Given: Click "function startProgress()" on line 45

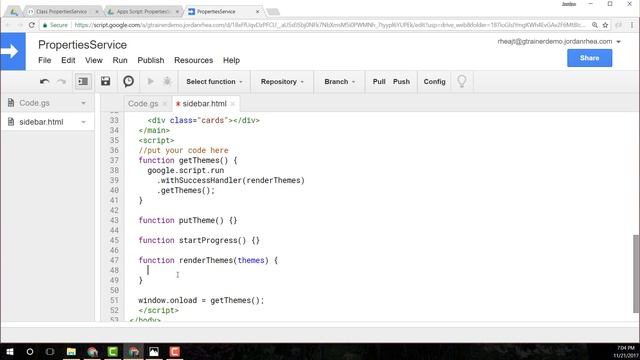Looking at the screenshot, I should click(192, 240).
